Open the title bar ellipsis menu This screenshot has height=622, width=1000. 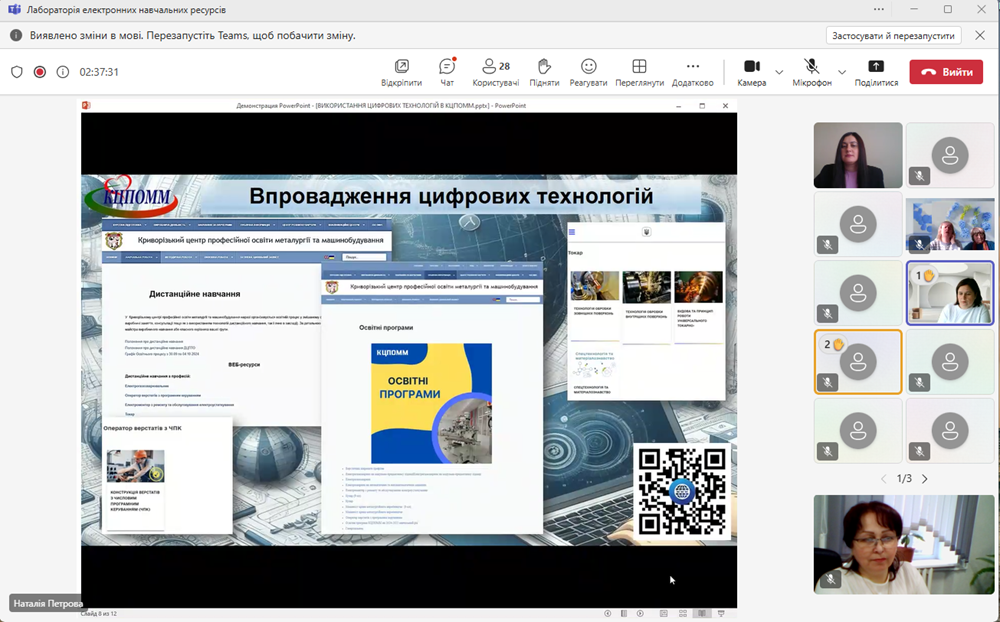(x=878, y=10)
